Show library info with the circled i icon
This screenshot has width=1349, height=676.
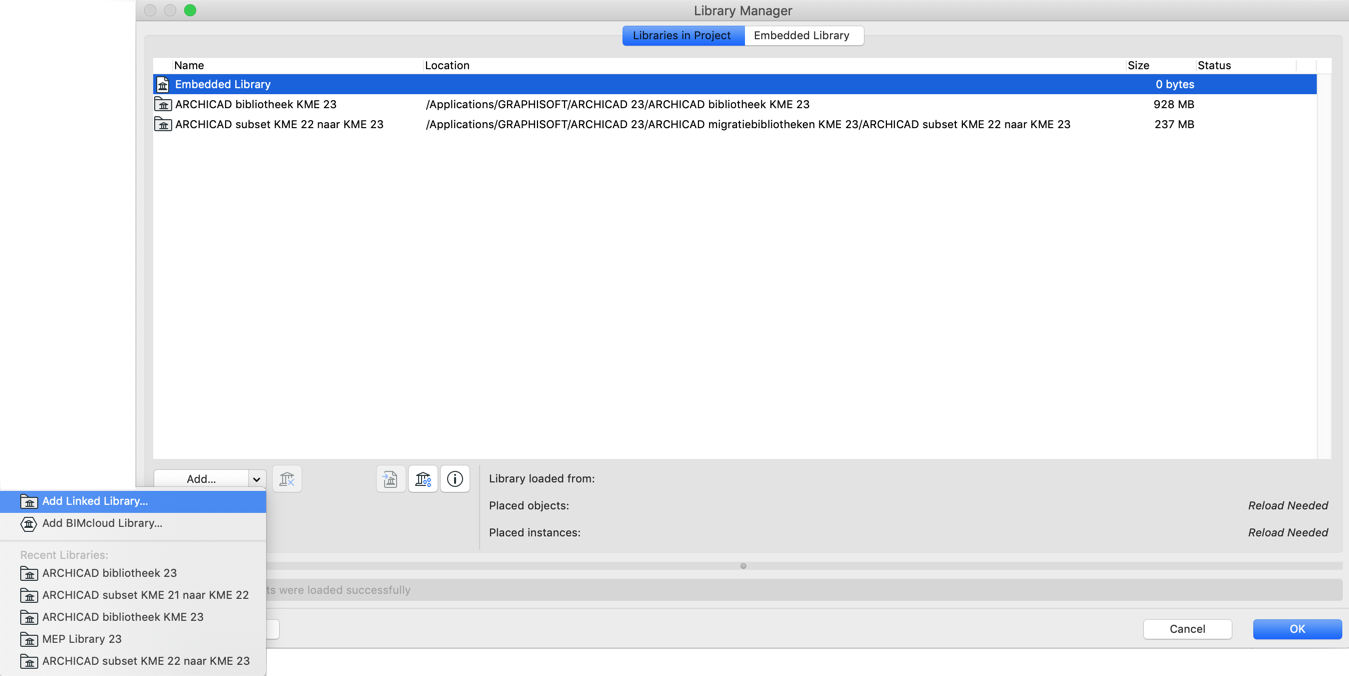tap(455, 479)
